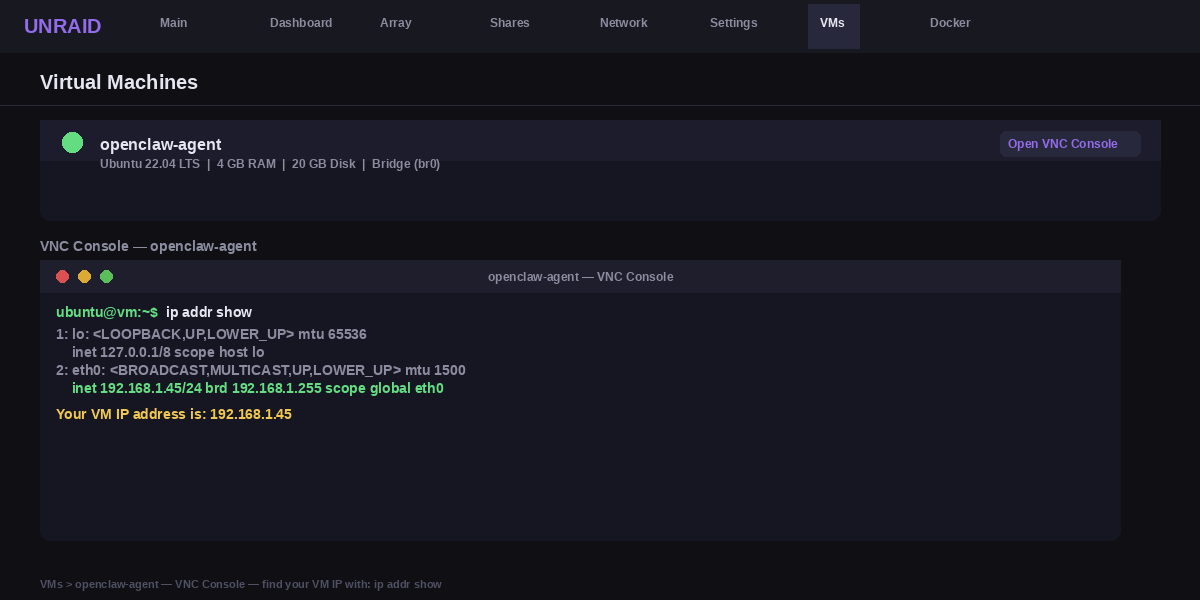Select the VMs tab
This screenshot has height=600, width=1200.
click(832, 23)
